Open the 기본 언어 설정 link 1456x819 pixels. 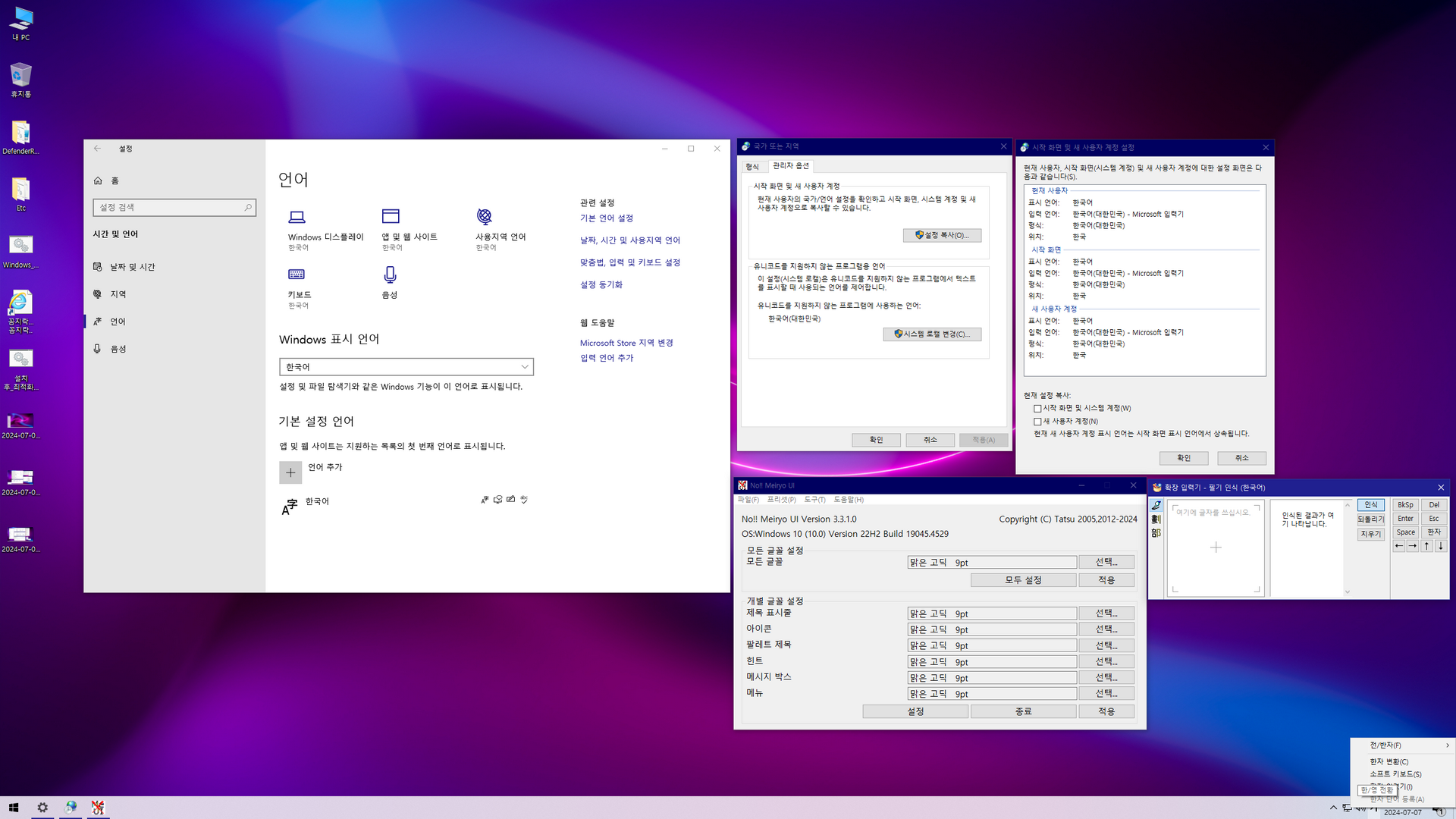point(607,218)
